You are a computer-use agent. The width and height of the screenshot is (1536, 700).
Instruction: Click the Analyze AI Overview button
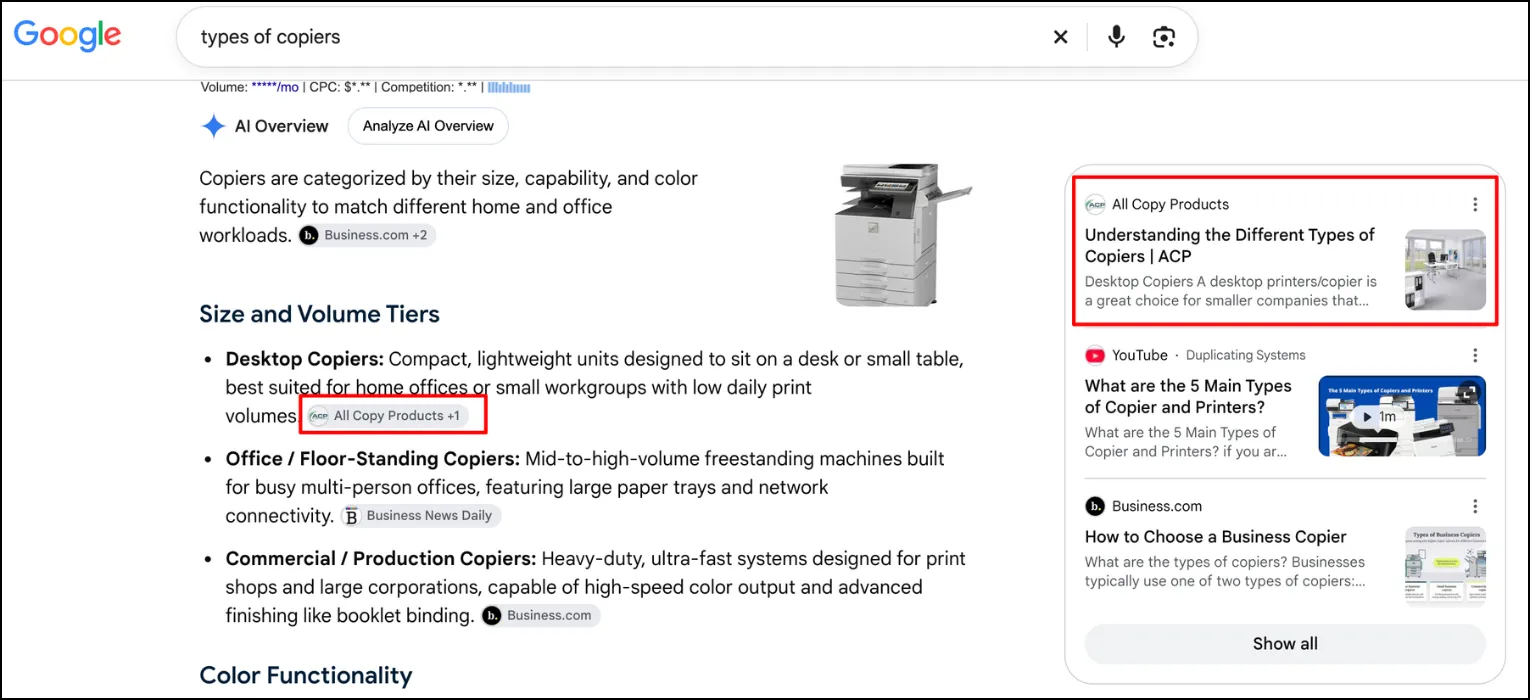pos(428,126)
